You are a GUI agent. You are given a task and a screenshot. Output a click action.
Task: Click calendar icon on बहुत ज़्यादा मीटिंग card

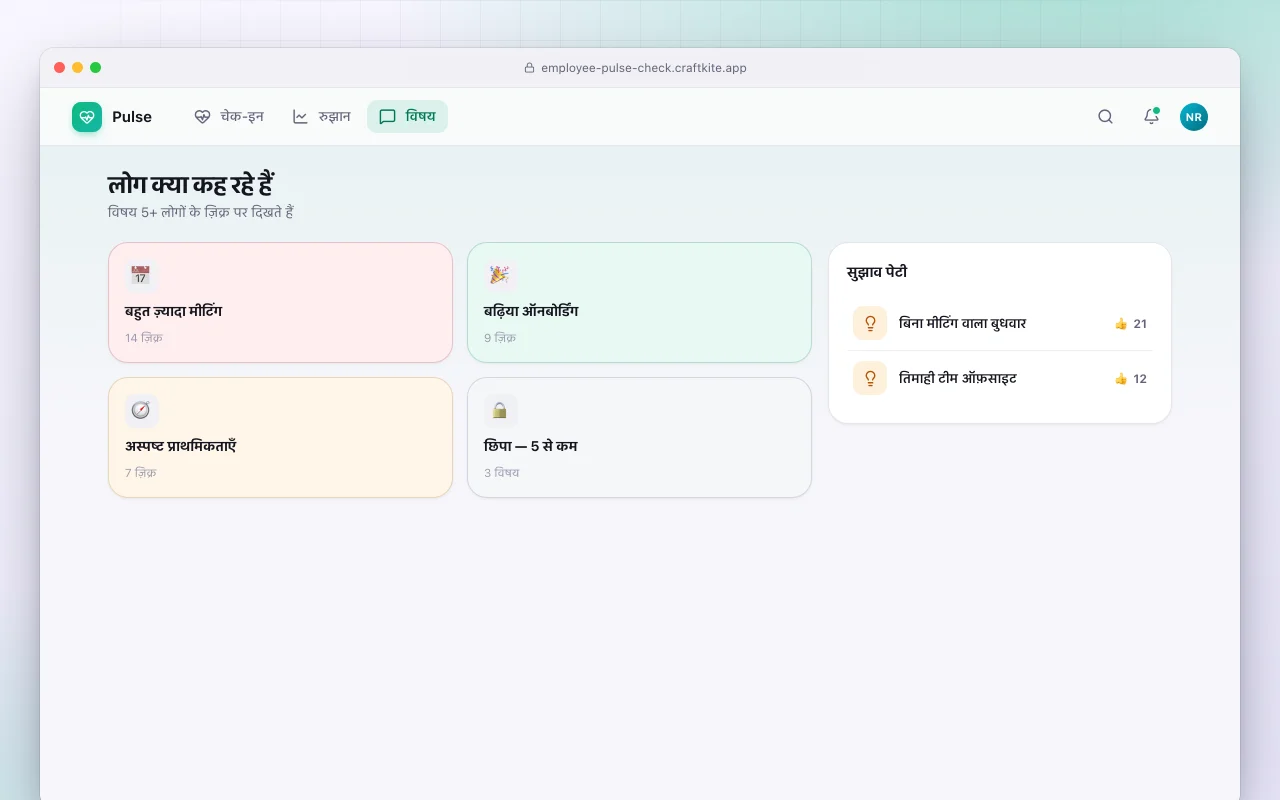(x=141, y=275)
